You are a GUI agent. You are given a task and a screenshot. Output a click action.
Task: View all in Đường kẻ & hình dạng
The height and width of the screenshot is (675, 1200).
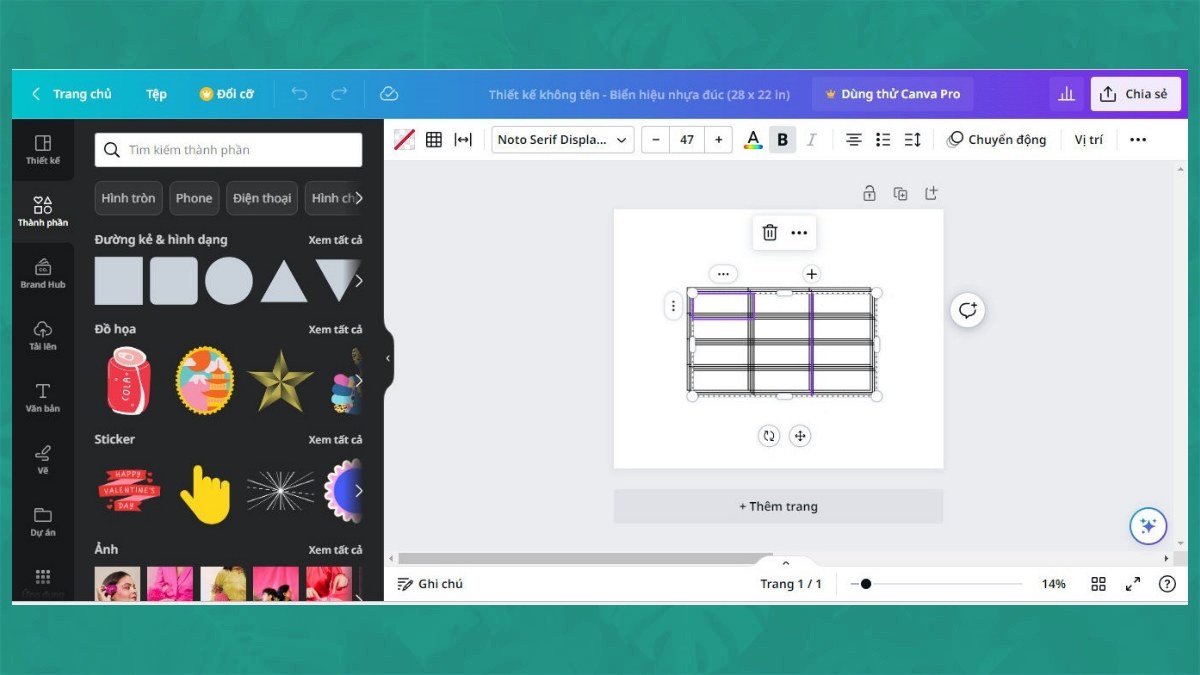335,240
